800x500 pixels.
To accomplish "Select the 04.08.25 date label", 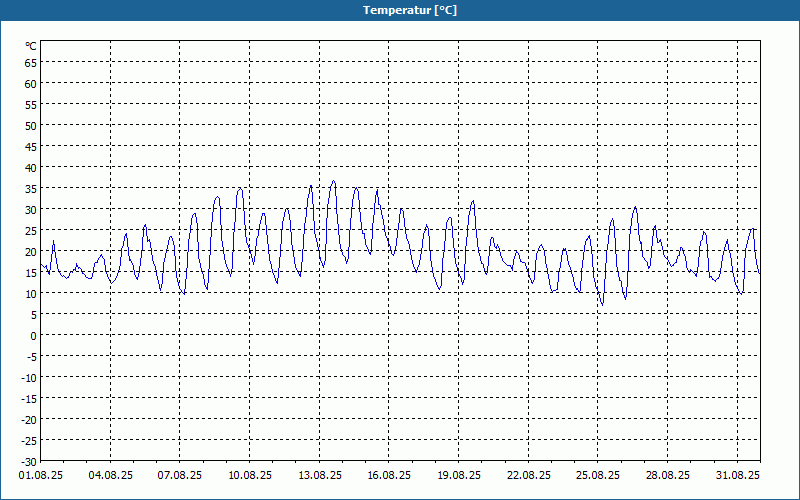I will point(111,475).
